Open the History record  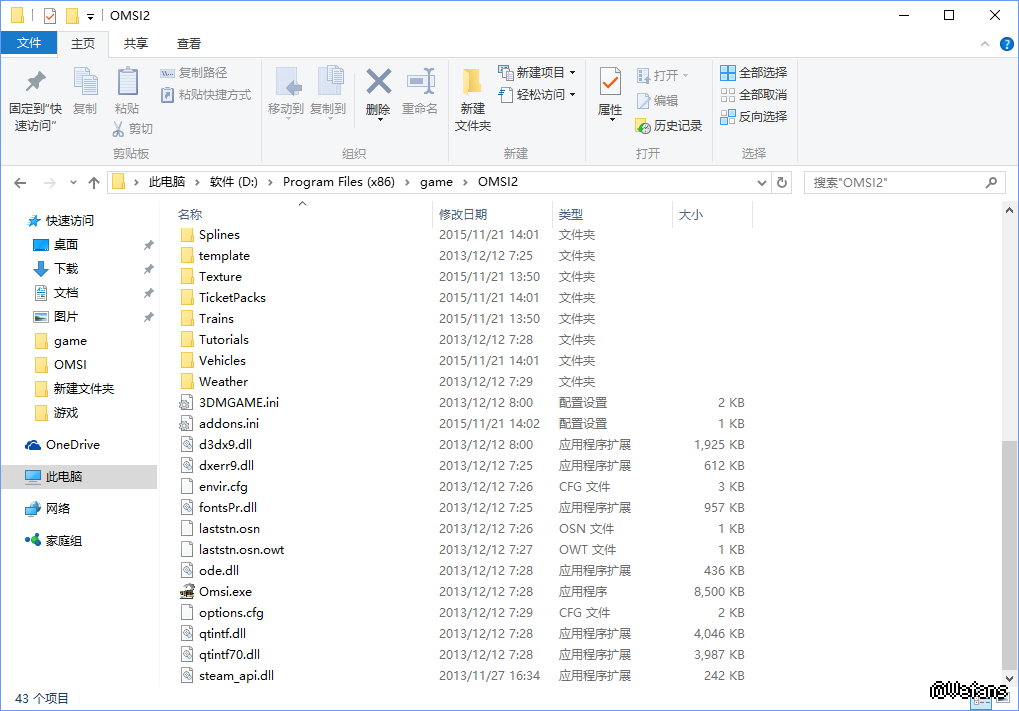pyautogui.click(x=669, y=126)
